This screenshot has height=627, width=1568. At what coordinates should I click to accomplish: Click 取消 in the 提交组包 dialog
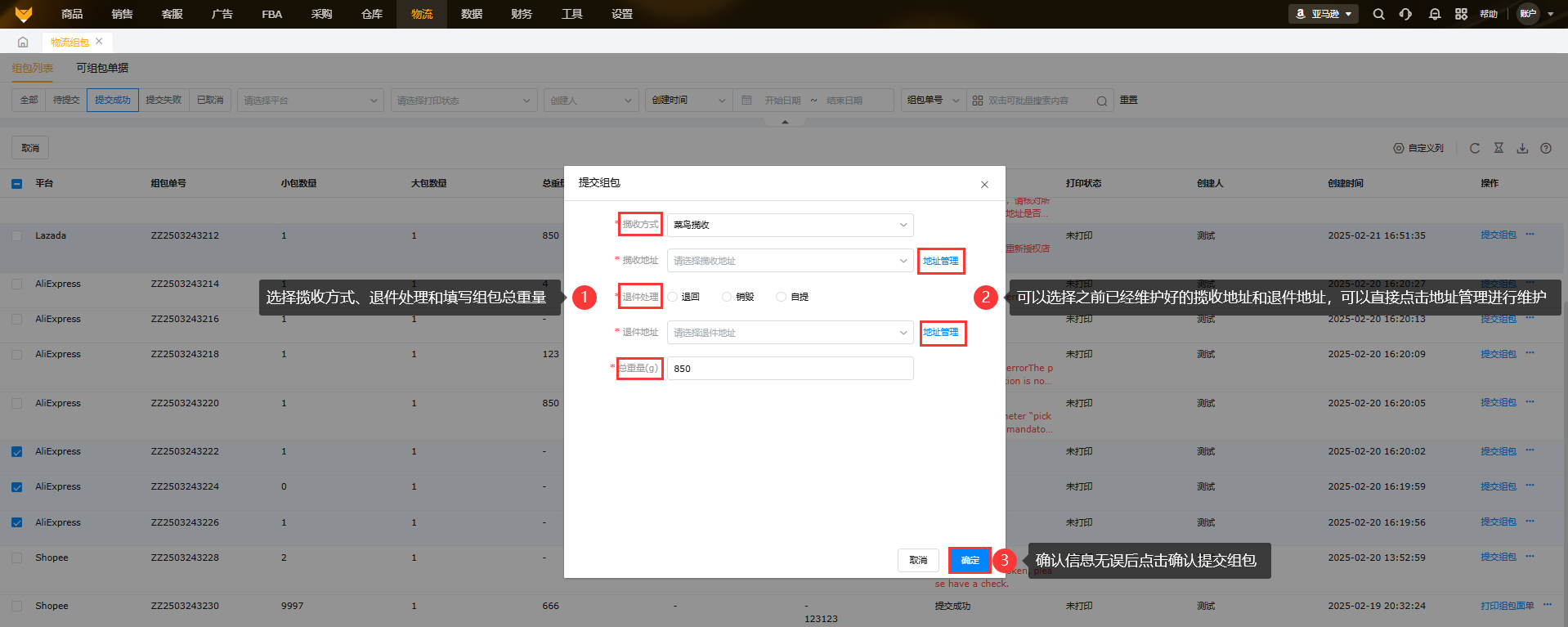pyautogui.click(x=918, y=561)
